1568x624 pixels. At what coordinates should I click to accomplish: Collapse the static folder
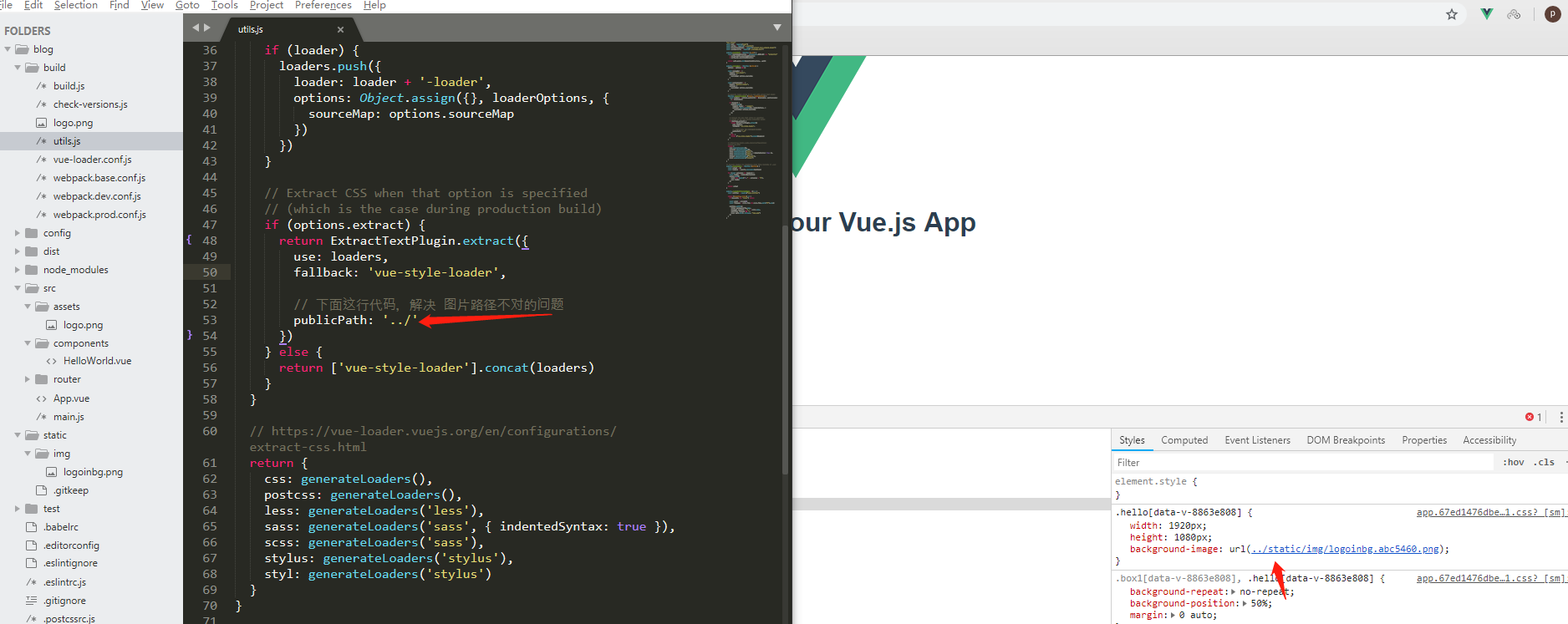18,435
